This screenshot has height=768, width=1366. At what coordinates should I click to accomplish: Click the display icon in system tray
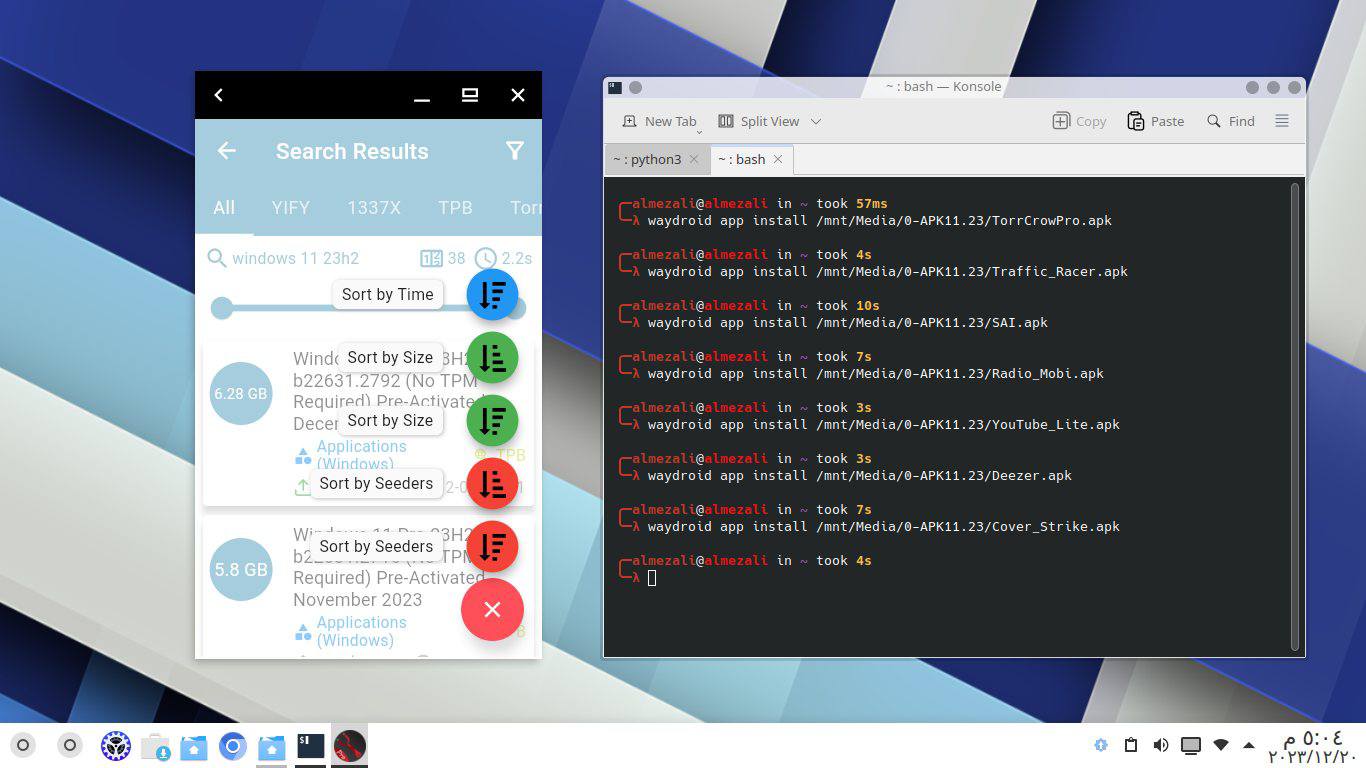(x=1191, y=745)
